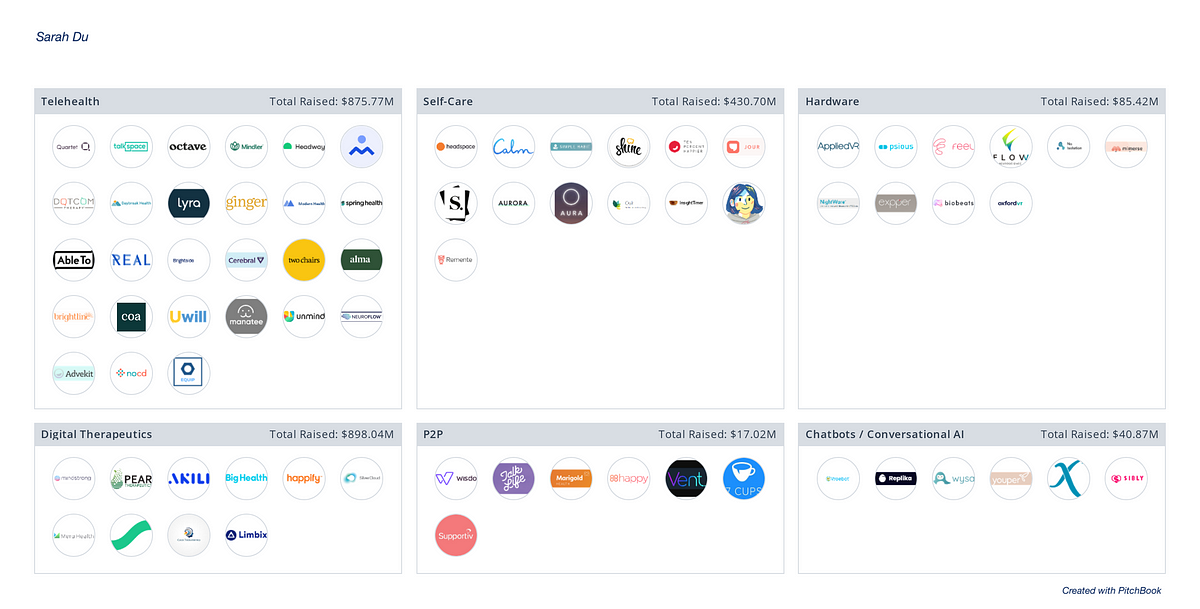Image resolution: width=1200 pixels, height=609 pixels.
Task: Select the Aurora logo
Action: coord(514,203)
